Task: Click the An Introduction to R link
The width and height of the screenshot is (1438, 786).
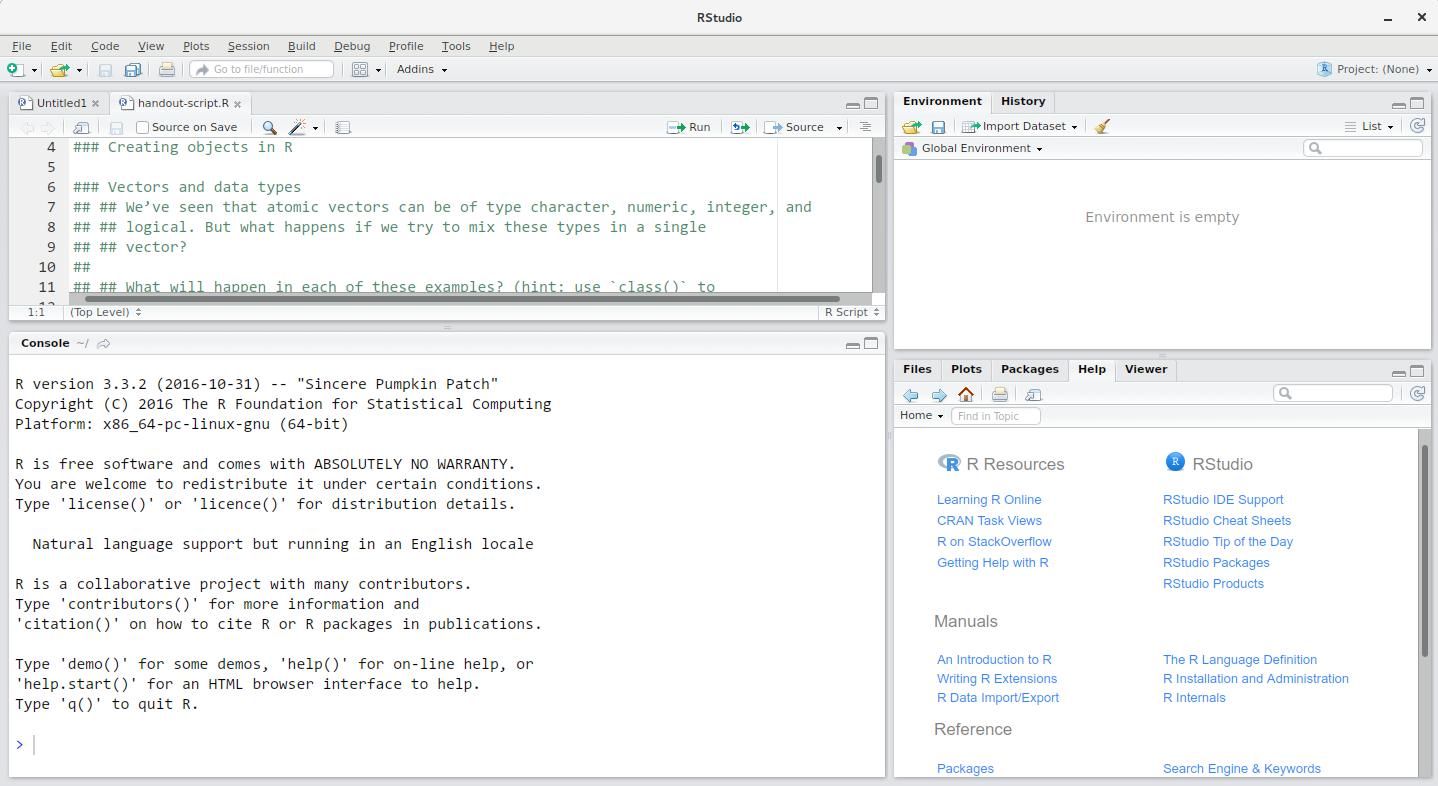Action: [x=994, y=659]
